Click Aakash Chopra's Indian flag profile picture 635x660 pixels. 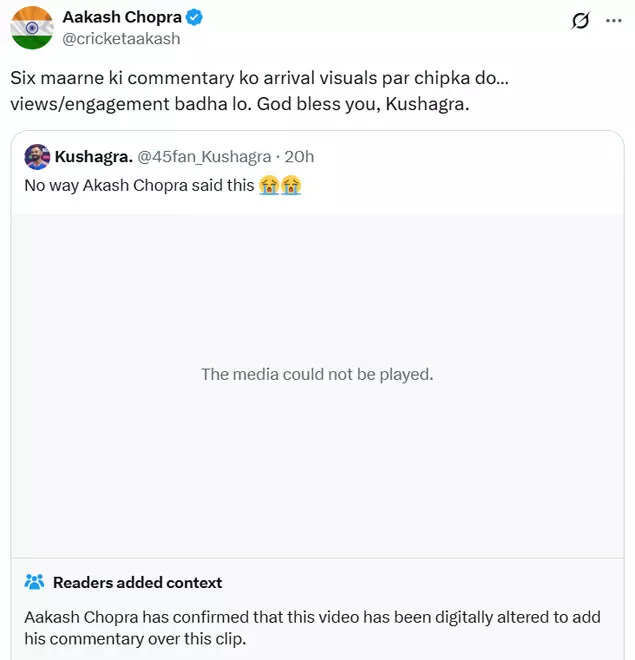tap(32, 27)
